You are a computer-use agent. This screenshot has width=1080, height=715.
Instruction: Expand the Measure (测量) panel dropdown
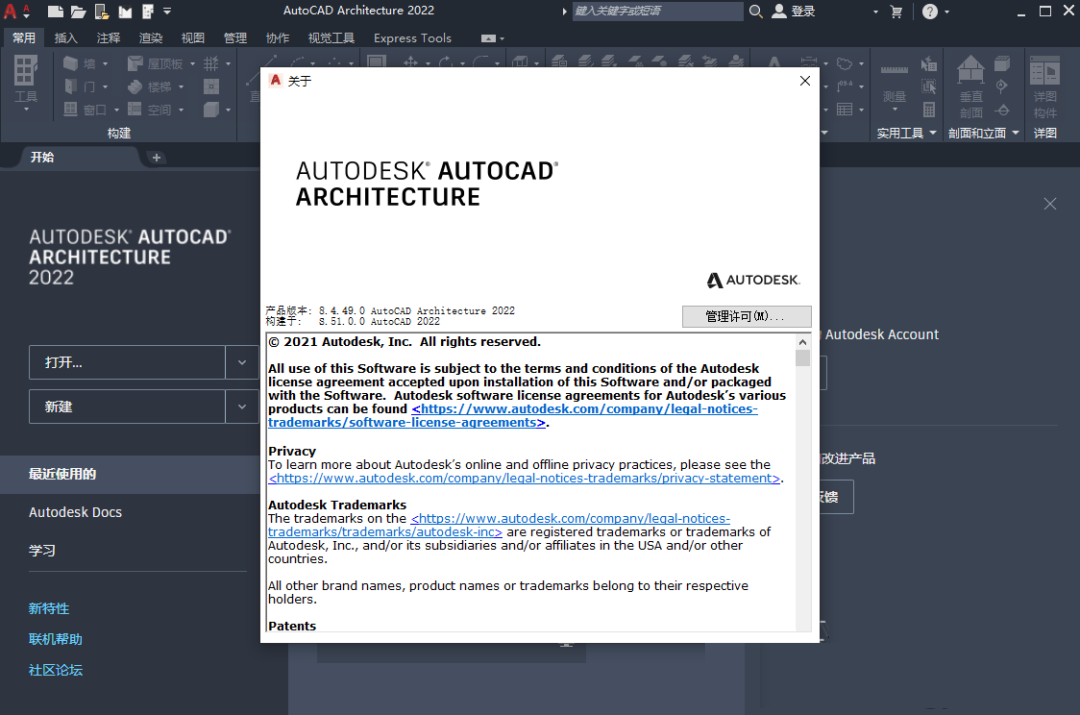coord(895,107)
